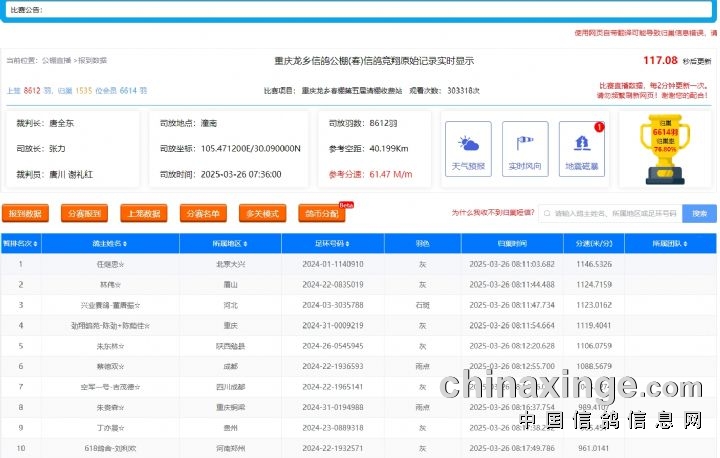
Task: Switch to the 分赛报到 tab
Action: [83, 214]
